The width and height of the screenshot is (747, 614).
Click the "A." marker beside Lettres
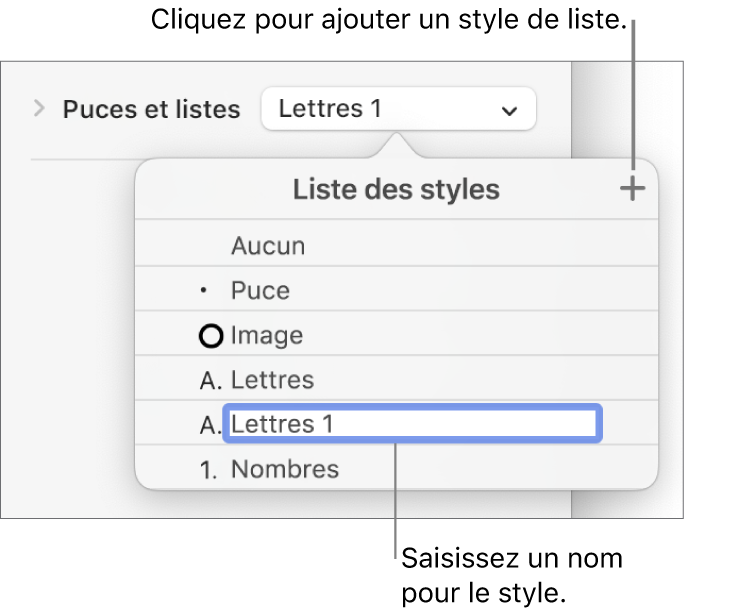[x=211, y=380]
